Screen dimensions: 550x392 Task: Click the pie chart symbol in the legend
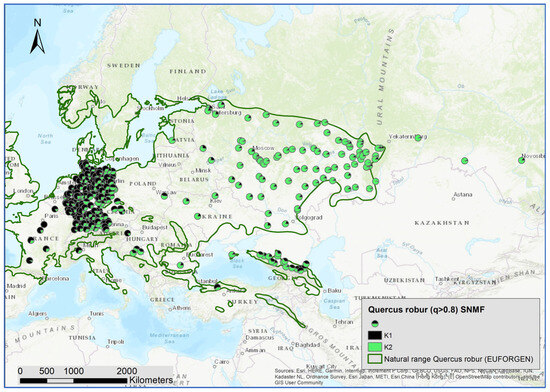(375, 324)
